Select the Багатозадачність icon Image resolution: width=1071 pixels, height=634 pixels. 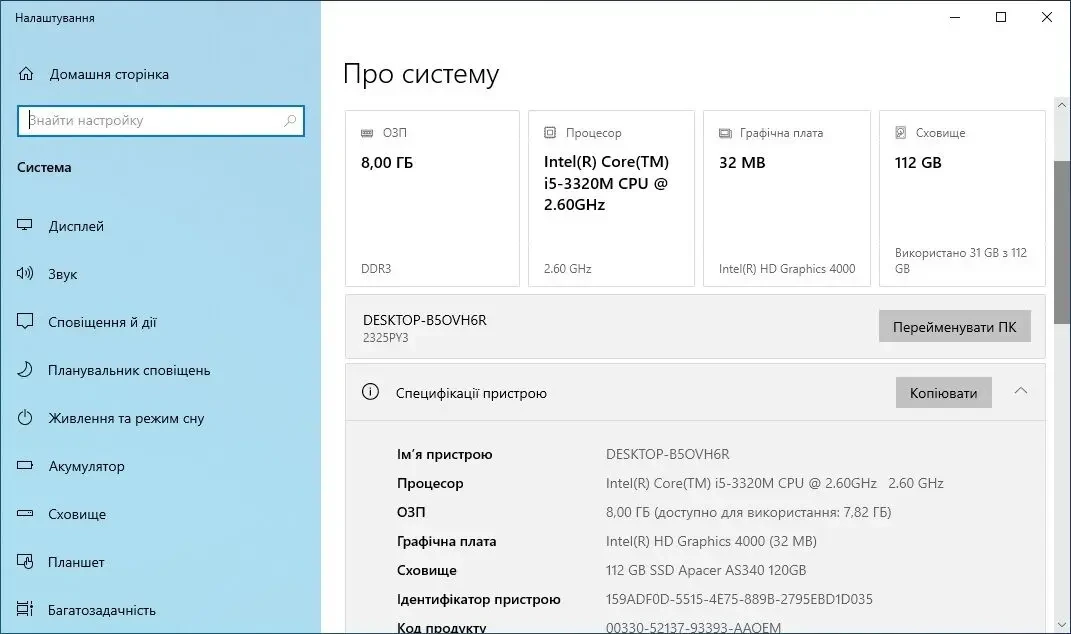pos(25,609)
